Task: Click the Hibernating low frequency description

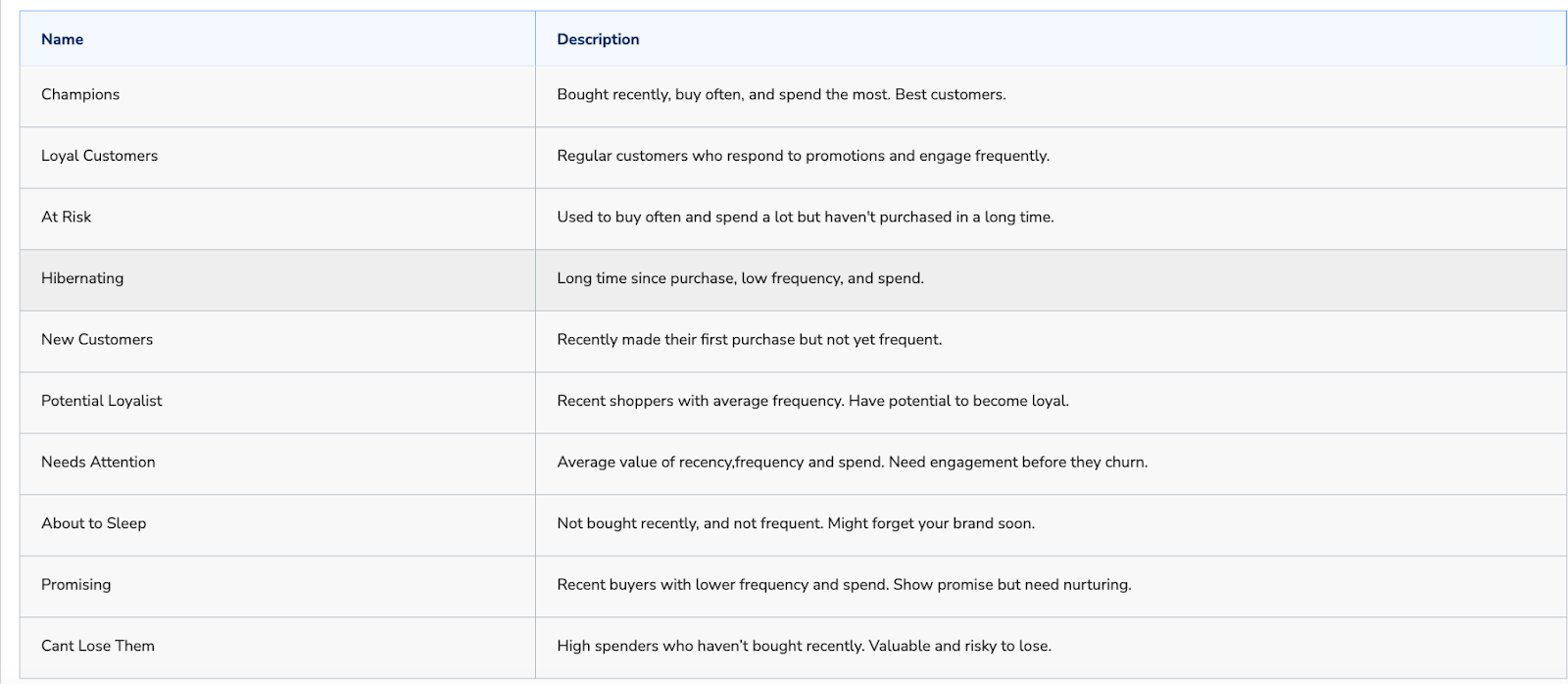Action: [x=740, y=278]
